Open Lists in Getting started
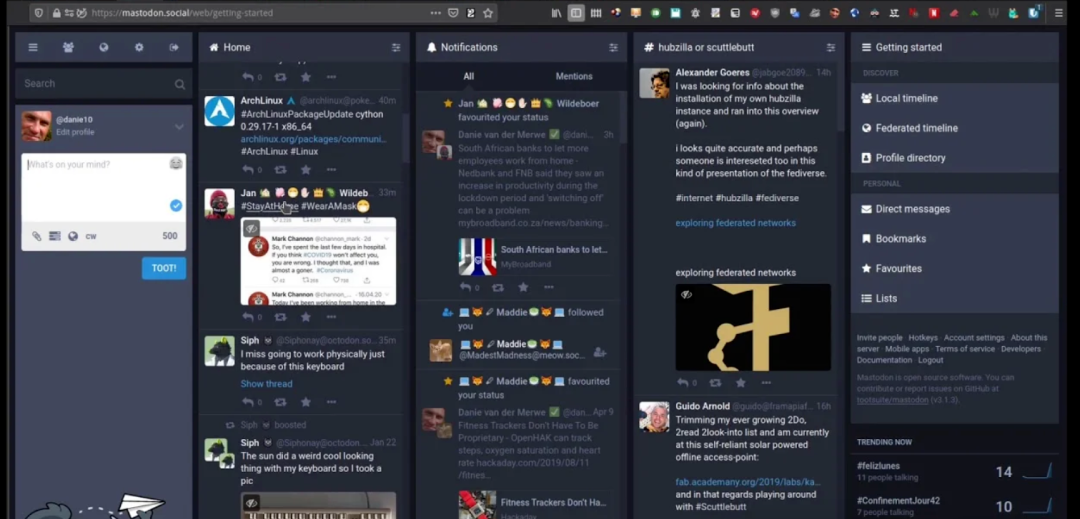 pyautogui.click(x=955, y=298)
